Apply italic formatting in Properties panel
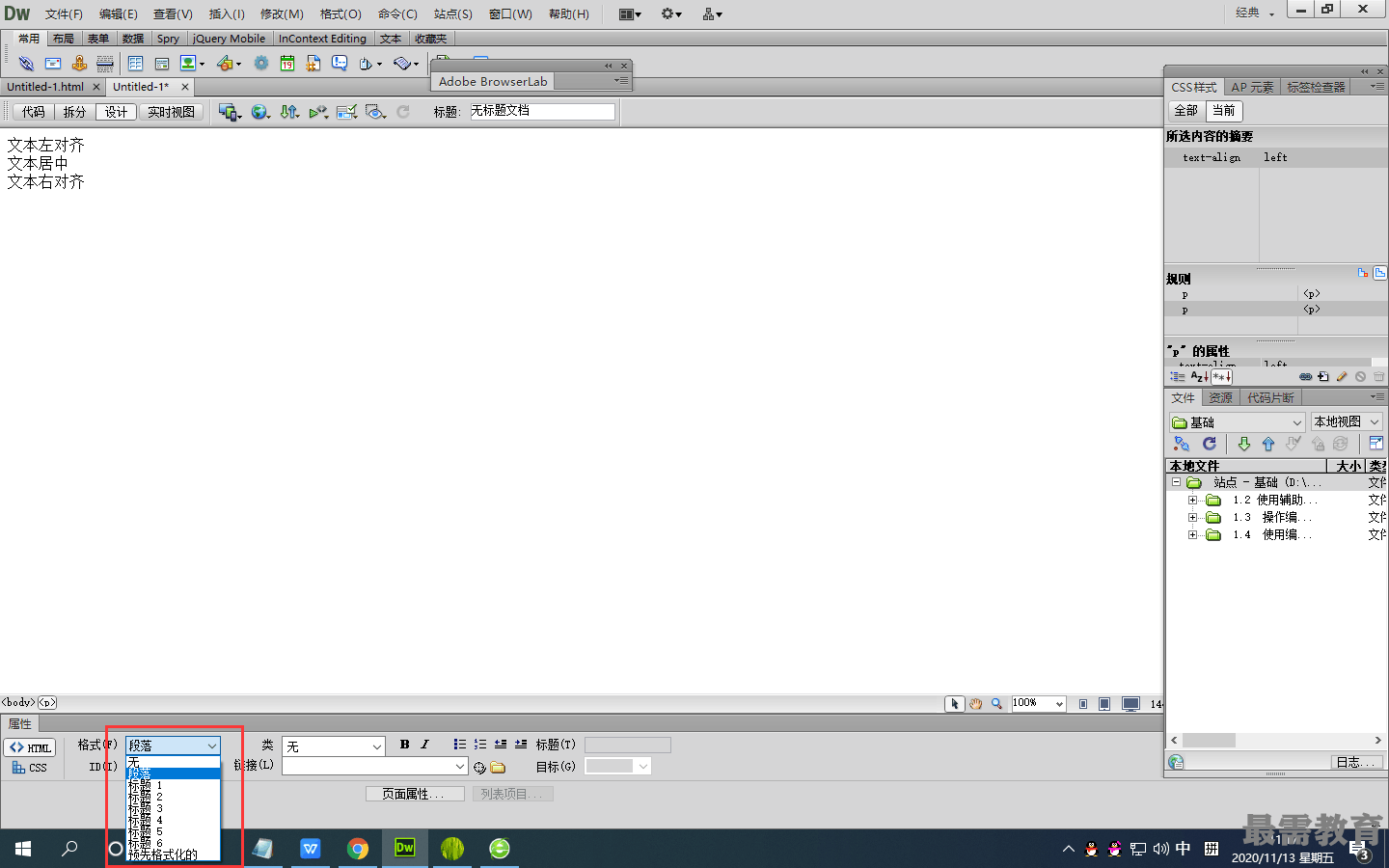 coord(424,745)
